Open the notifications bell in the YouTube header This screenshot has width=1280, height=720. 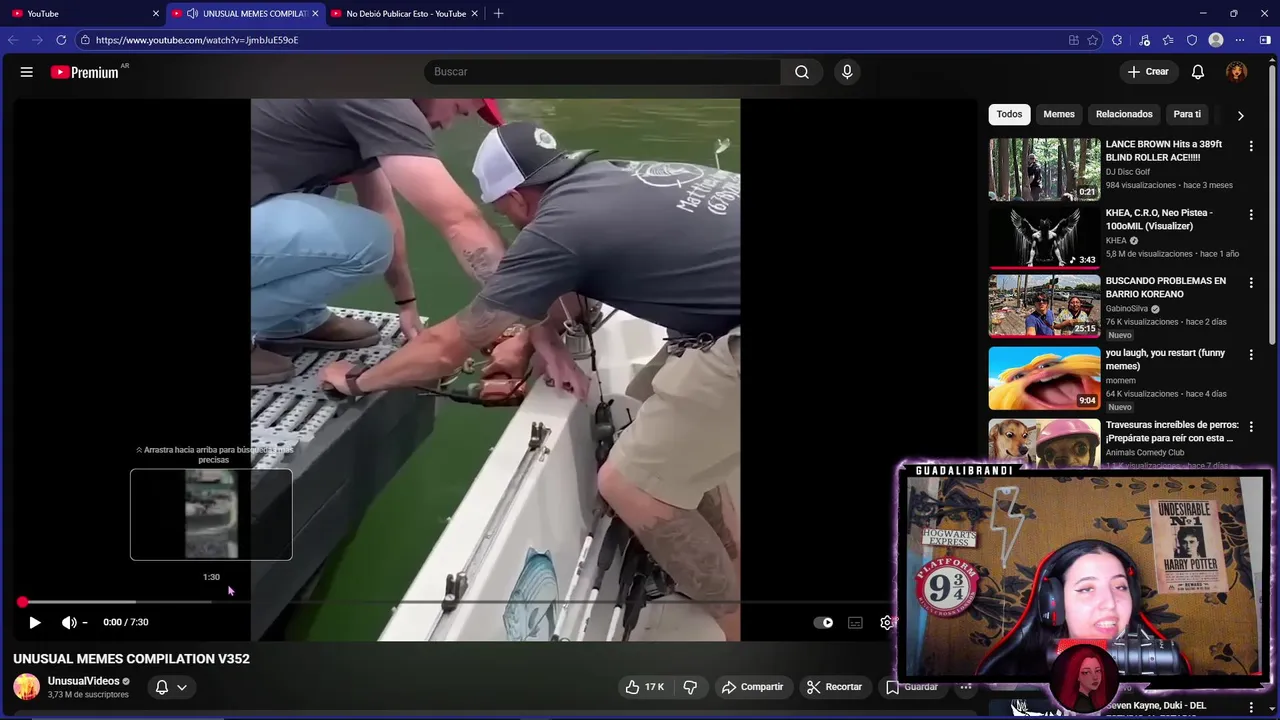(x=1198, y=72)
